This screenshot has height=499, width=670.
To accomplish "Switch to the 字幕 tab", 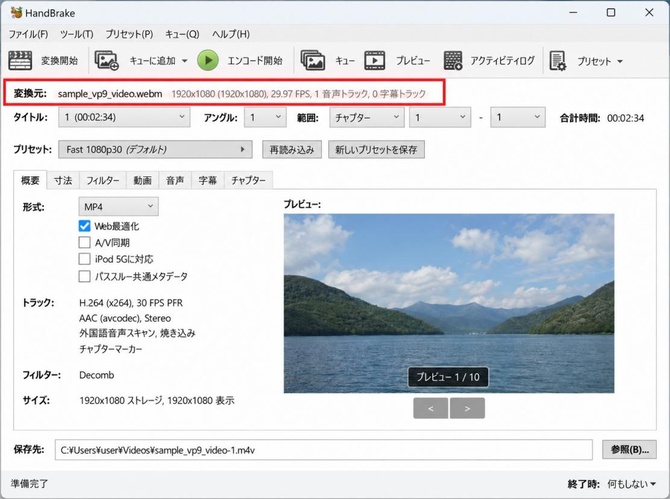I will pyautogui.click(x=208, y=180).
